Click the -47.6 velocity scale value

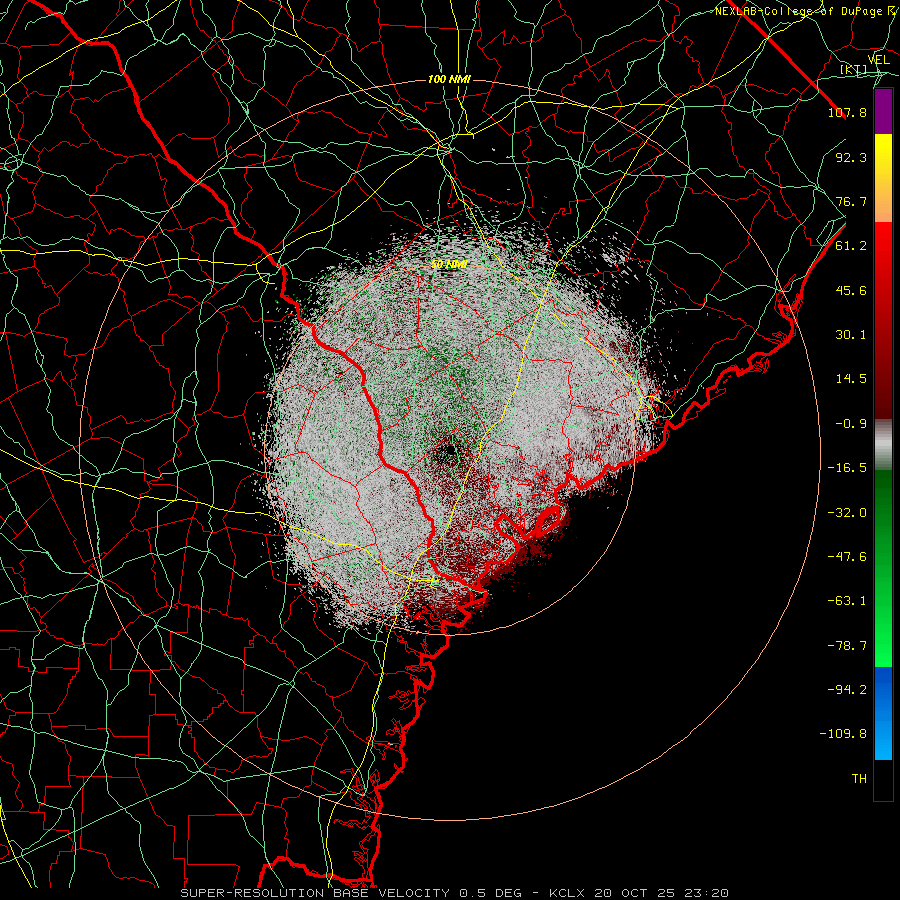[847, 557]
